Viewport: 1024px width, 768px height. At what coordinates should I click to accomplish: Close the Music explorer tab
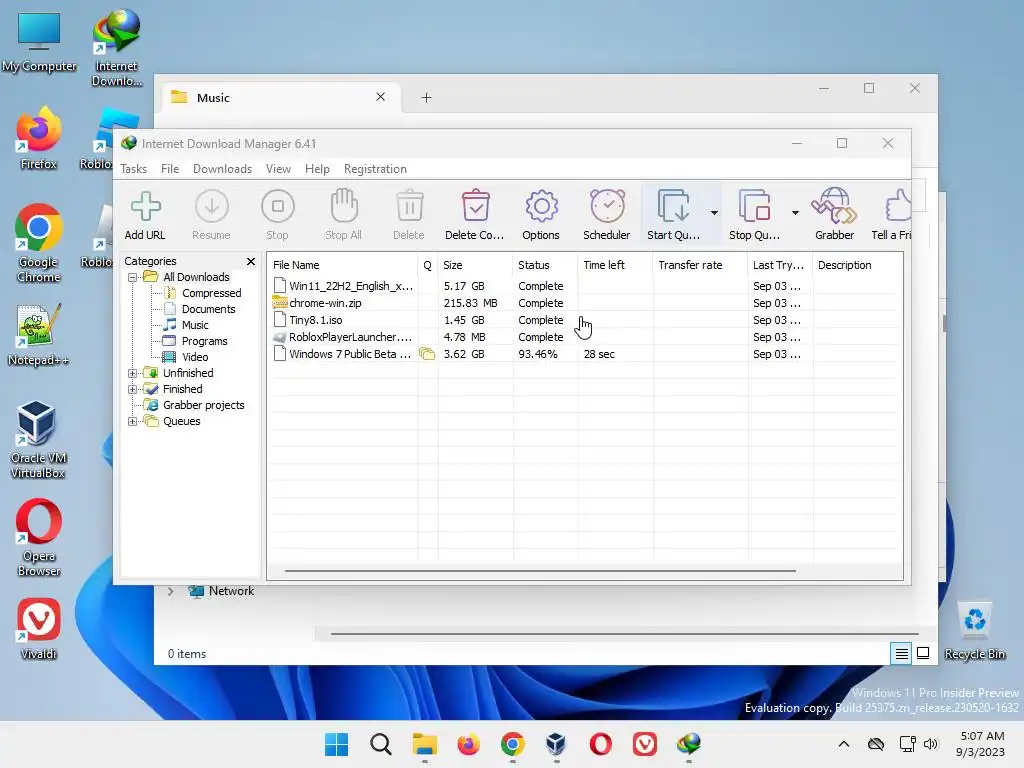pyautogui.click(x=381, y=97)
